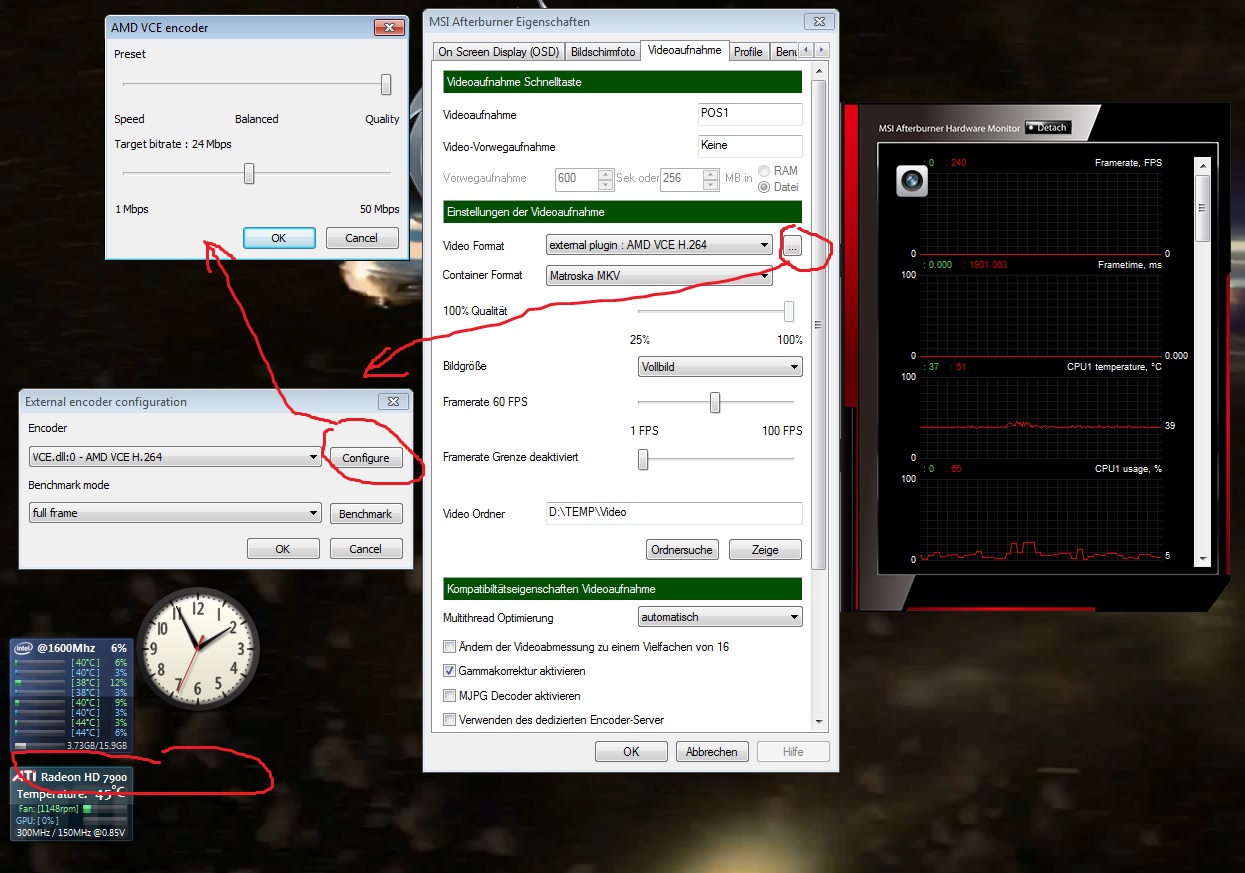Click the Ordnersuche button
This screenshot has height=873, width=1245.
coord(682,549)
